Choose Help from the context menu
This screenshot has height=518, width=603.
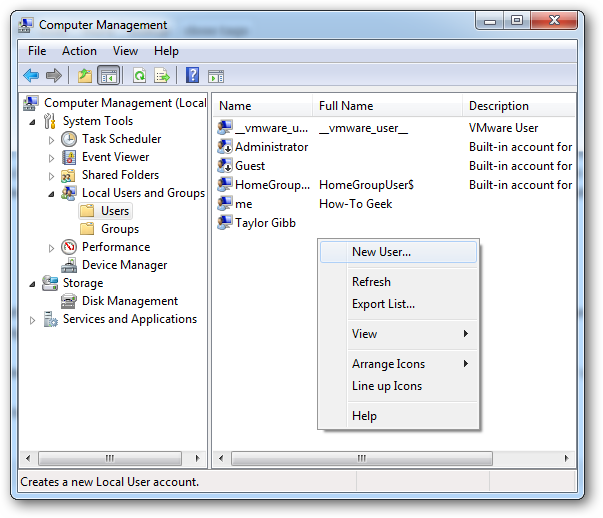(399, 416)
